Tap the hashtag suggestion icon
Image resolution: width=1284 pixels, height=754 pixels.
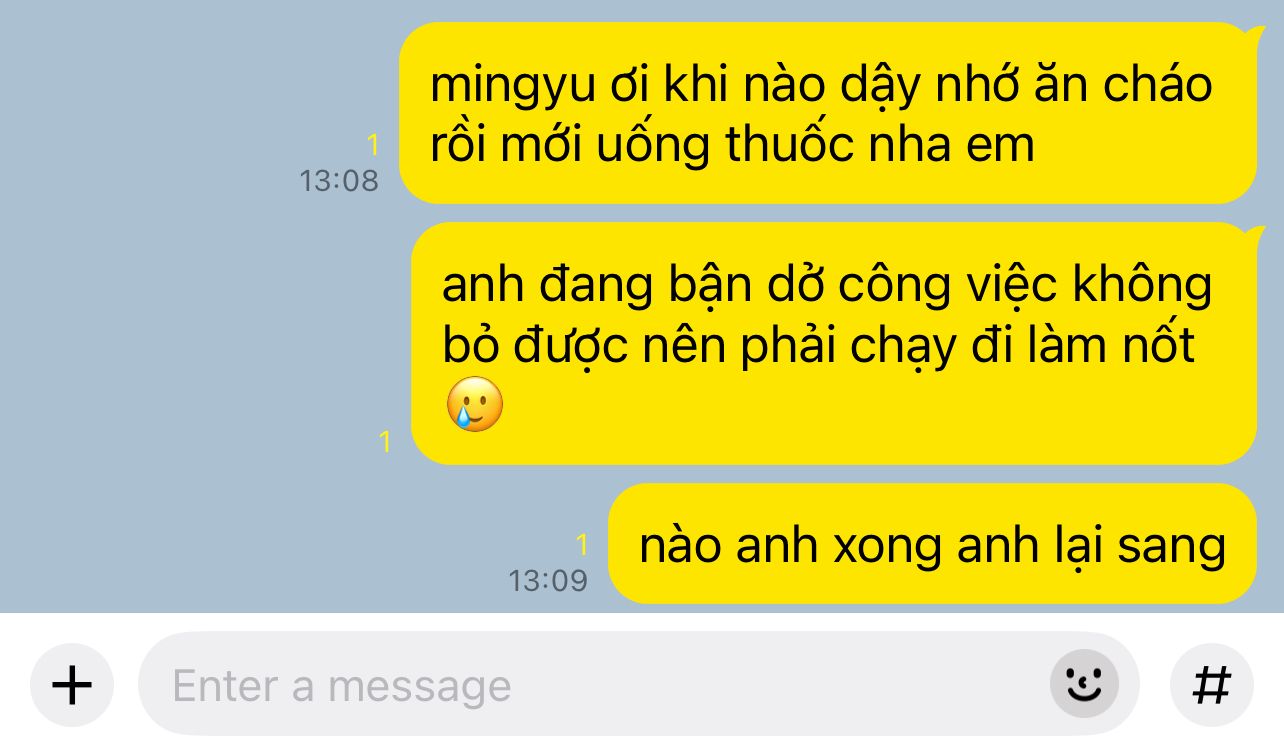pyautogui.click(x=1212, y=685)
